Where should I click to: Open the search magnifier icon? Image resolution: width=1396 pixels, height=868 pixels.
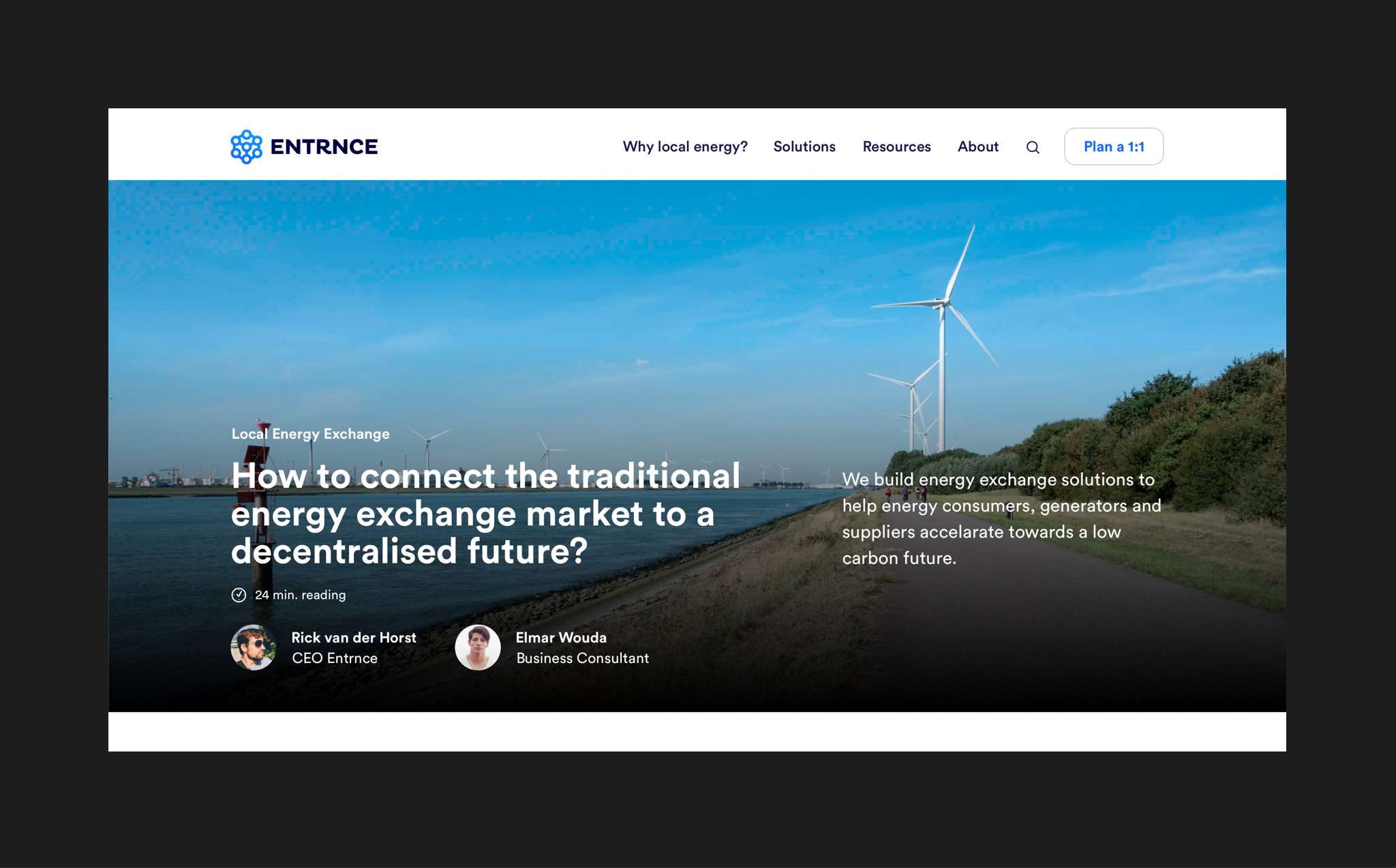(x=1033, y=147)
